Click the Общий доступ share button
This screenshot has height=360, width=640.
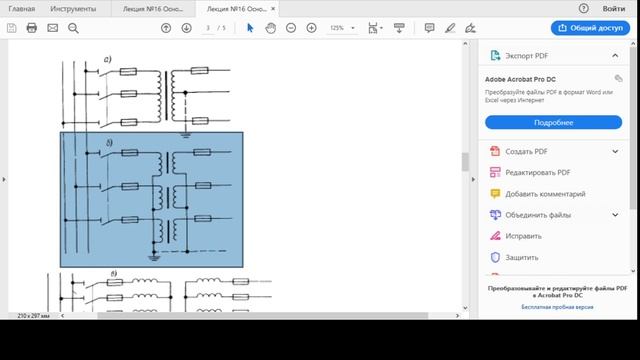point(590,28)
